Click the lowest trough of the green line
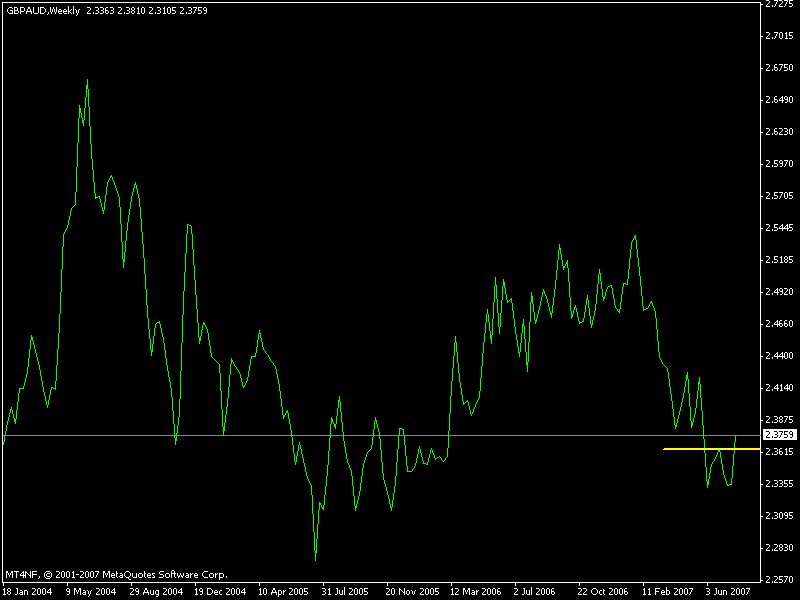 pyautogui.click(x=315, y=558)
